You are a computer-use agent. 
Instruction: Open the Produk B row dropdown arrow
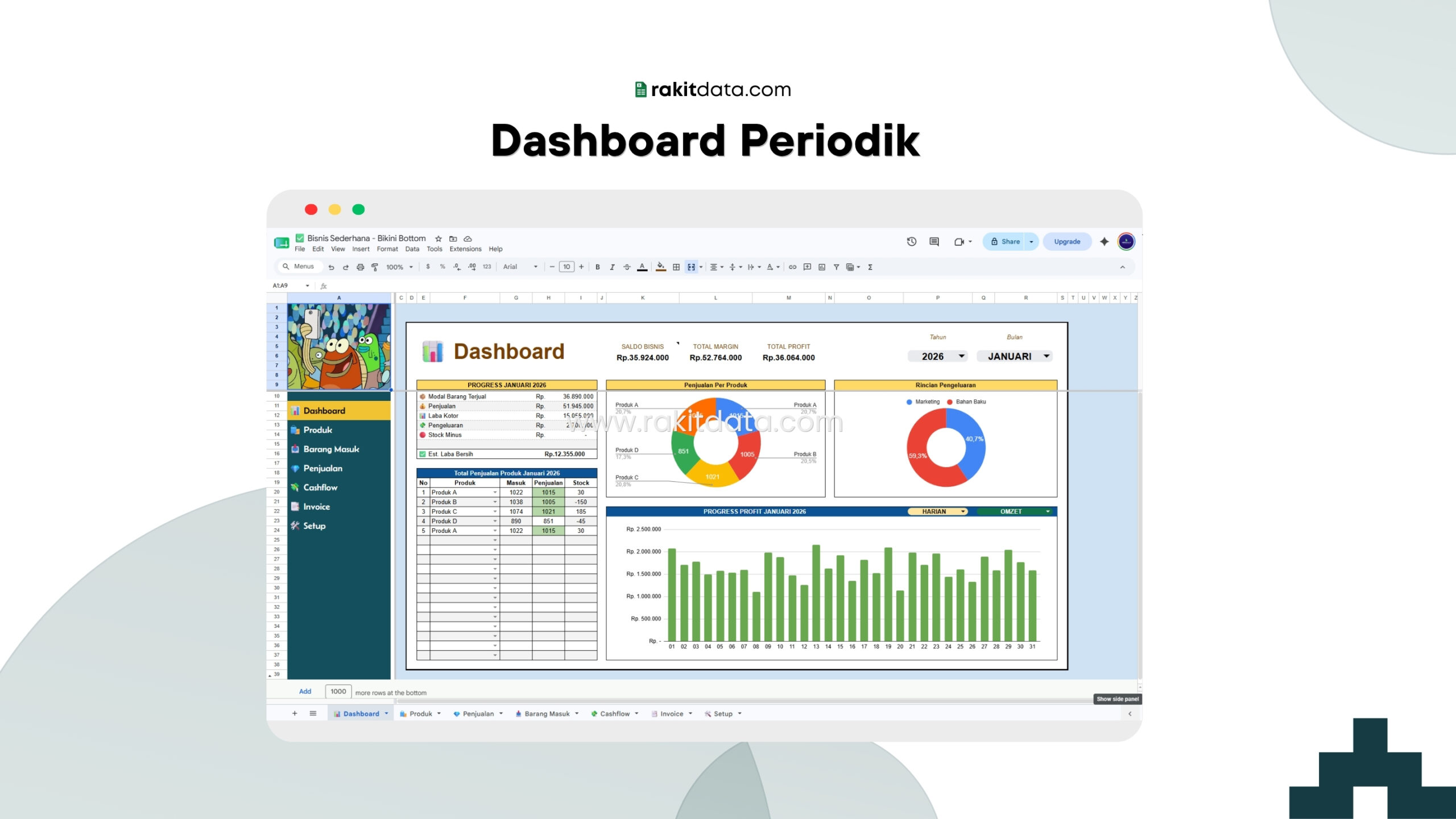(x=495, y=502)
